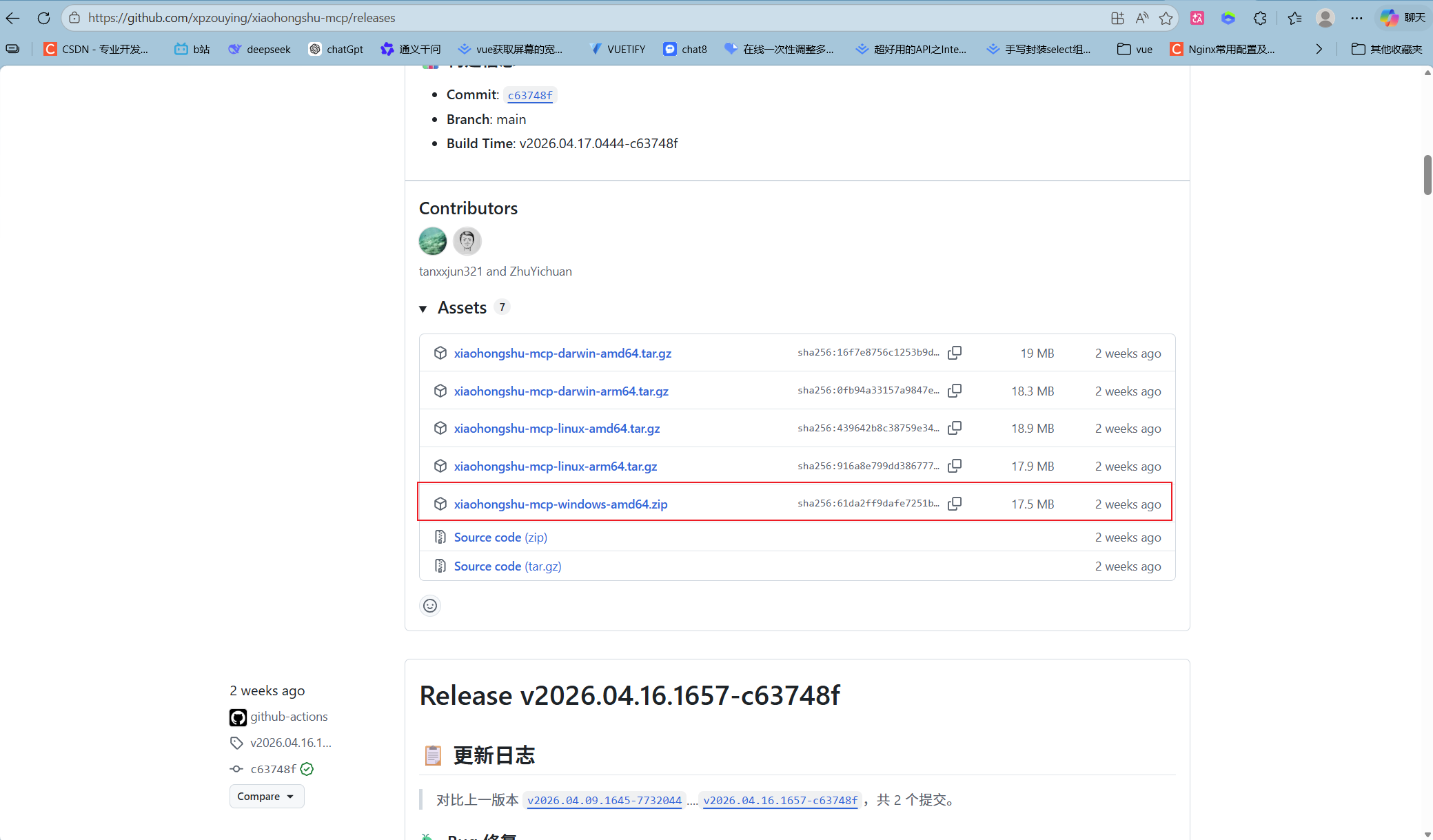Download Source code (zip)
This screenshot has height=840, width=1433.
500,537
